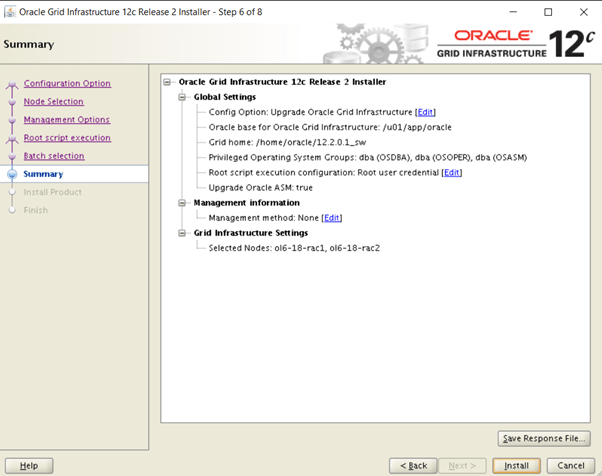Collapse the Grid Infrastructure Settings node

point(183,232)
